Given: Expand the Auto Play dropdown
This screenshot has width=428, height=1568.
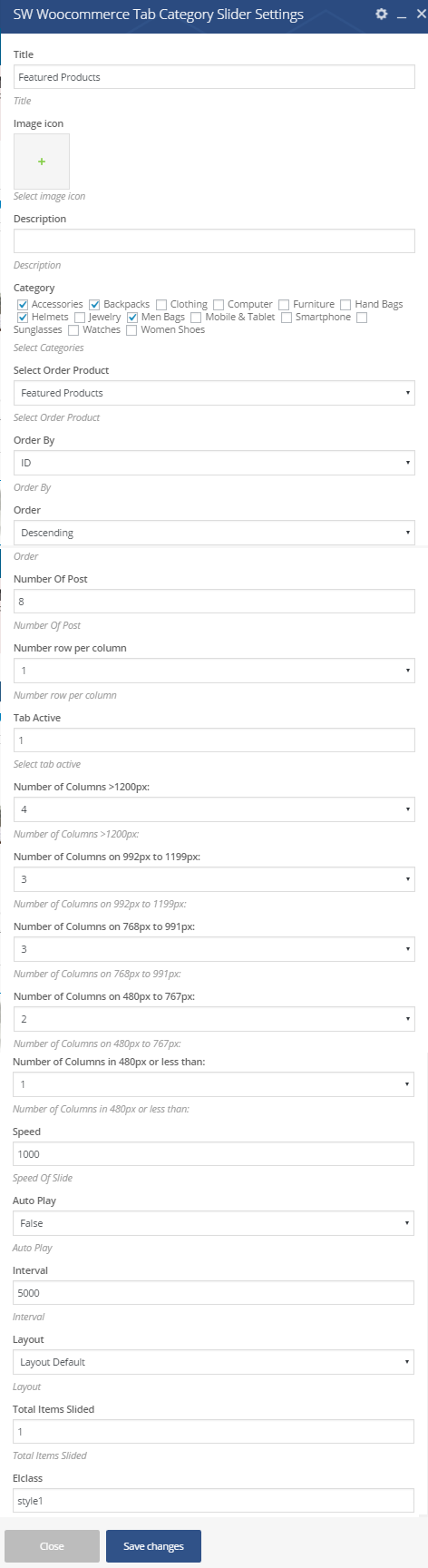Looking at the screenshot, I should tap(213, 1223).
